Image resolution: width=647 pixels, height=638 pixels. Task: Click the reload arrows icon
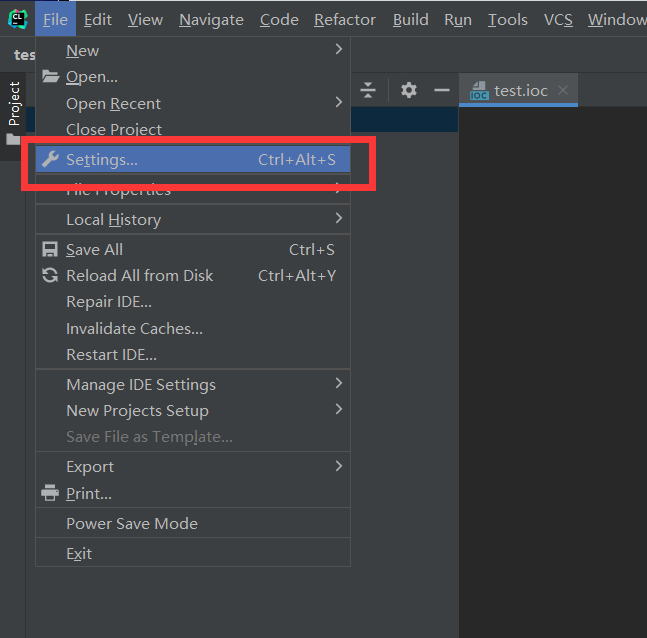(50, 275)
